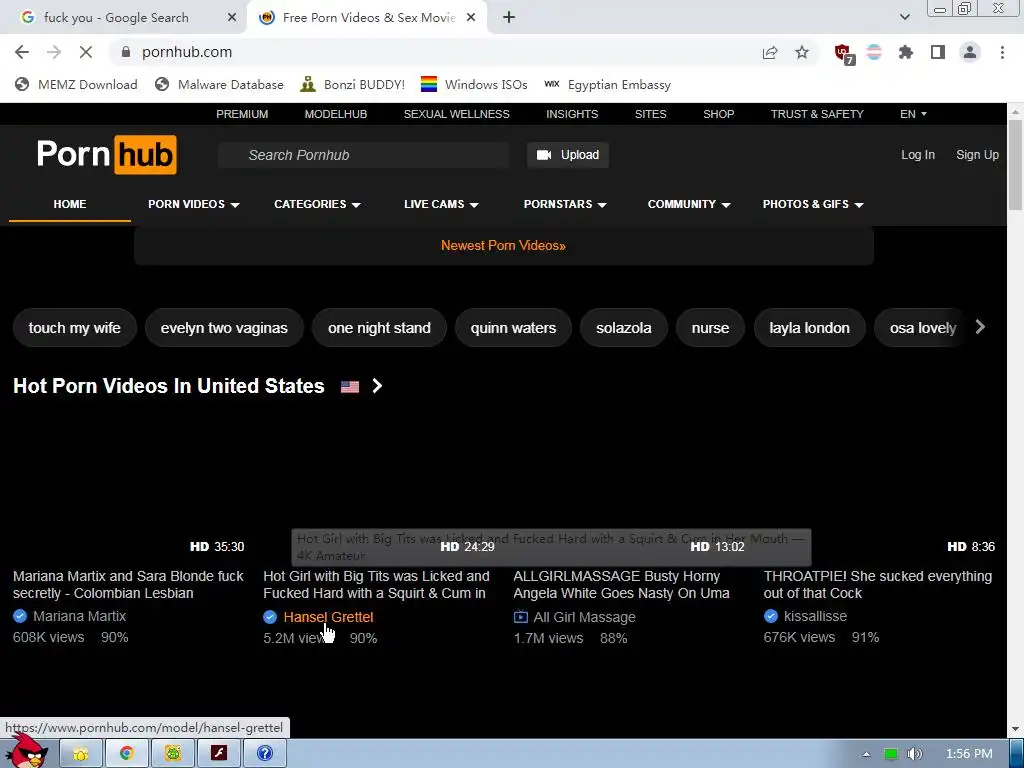Open the Angry Birds start button
1024x768 pixels.
pos(27,751)
